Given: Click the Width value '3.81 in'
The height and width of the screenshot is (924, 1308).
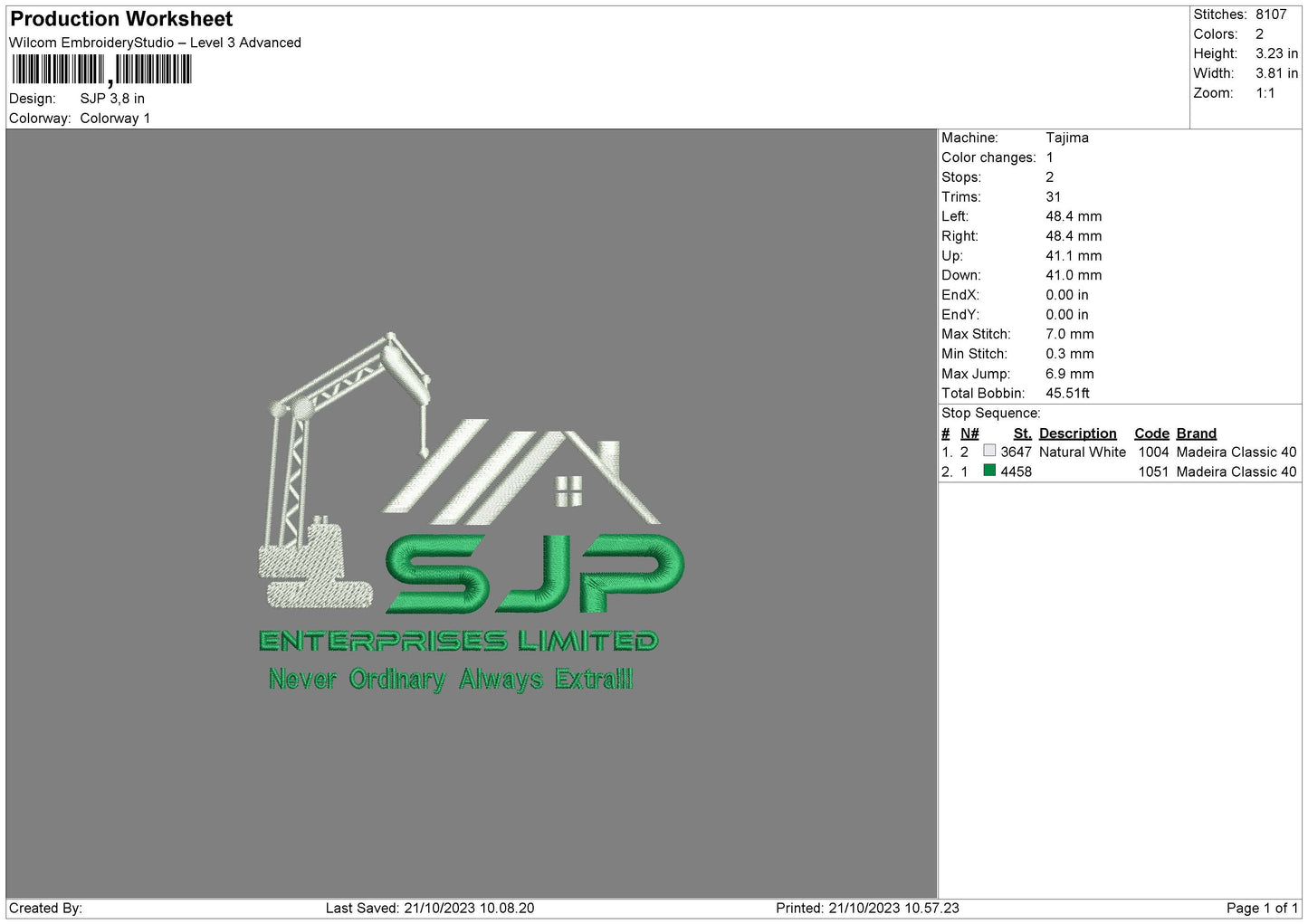Looking at the screenshot, I should 1276,73.
